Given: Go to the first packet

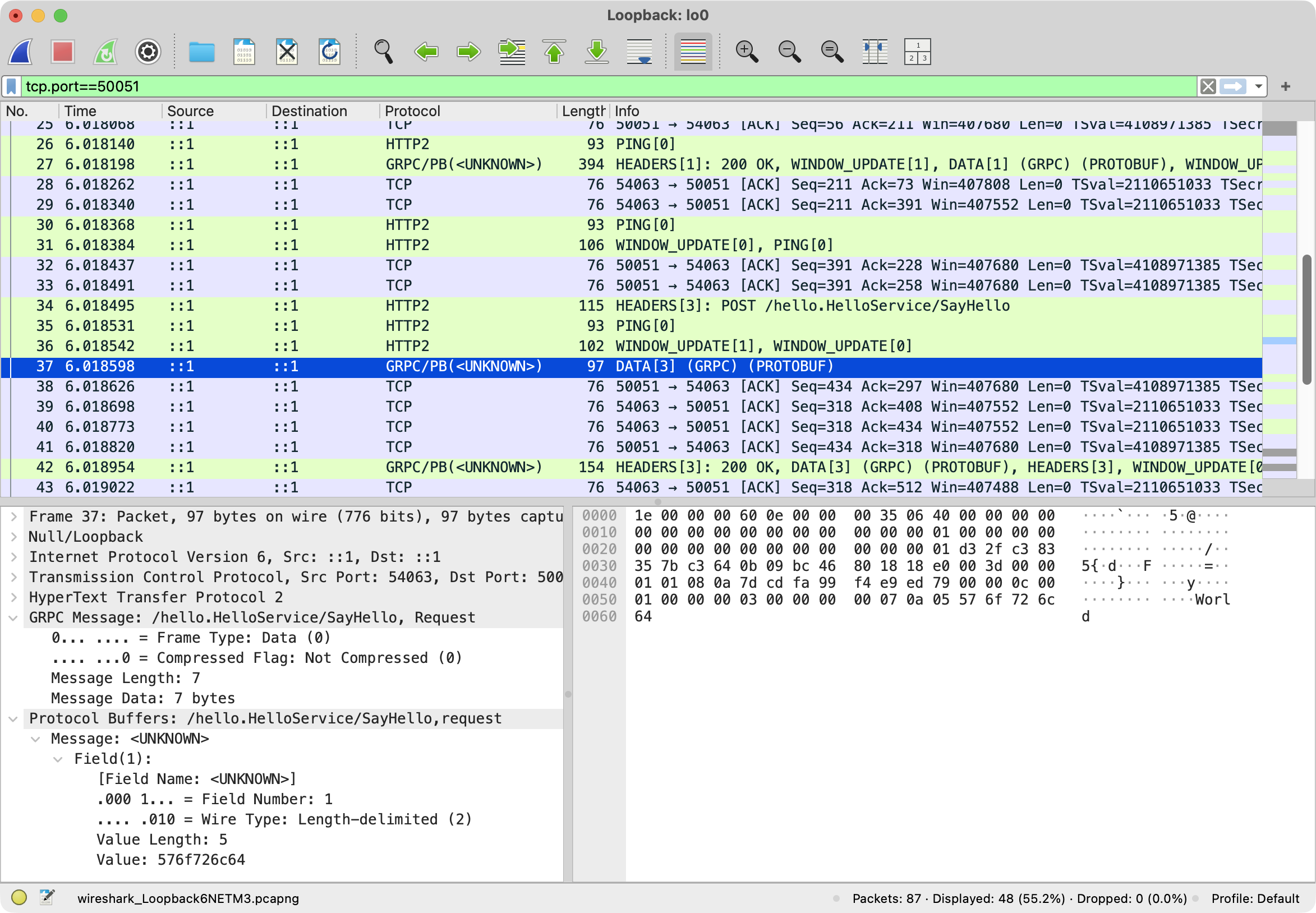Looking at the screenshot, I should coord(554,52).
